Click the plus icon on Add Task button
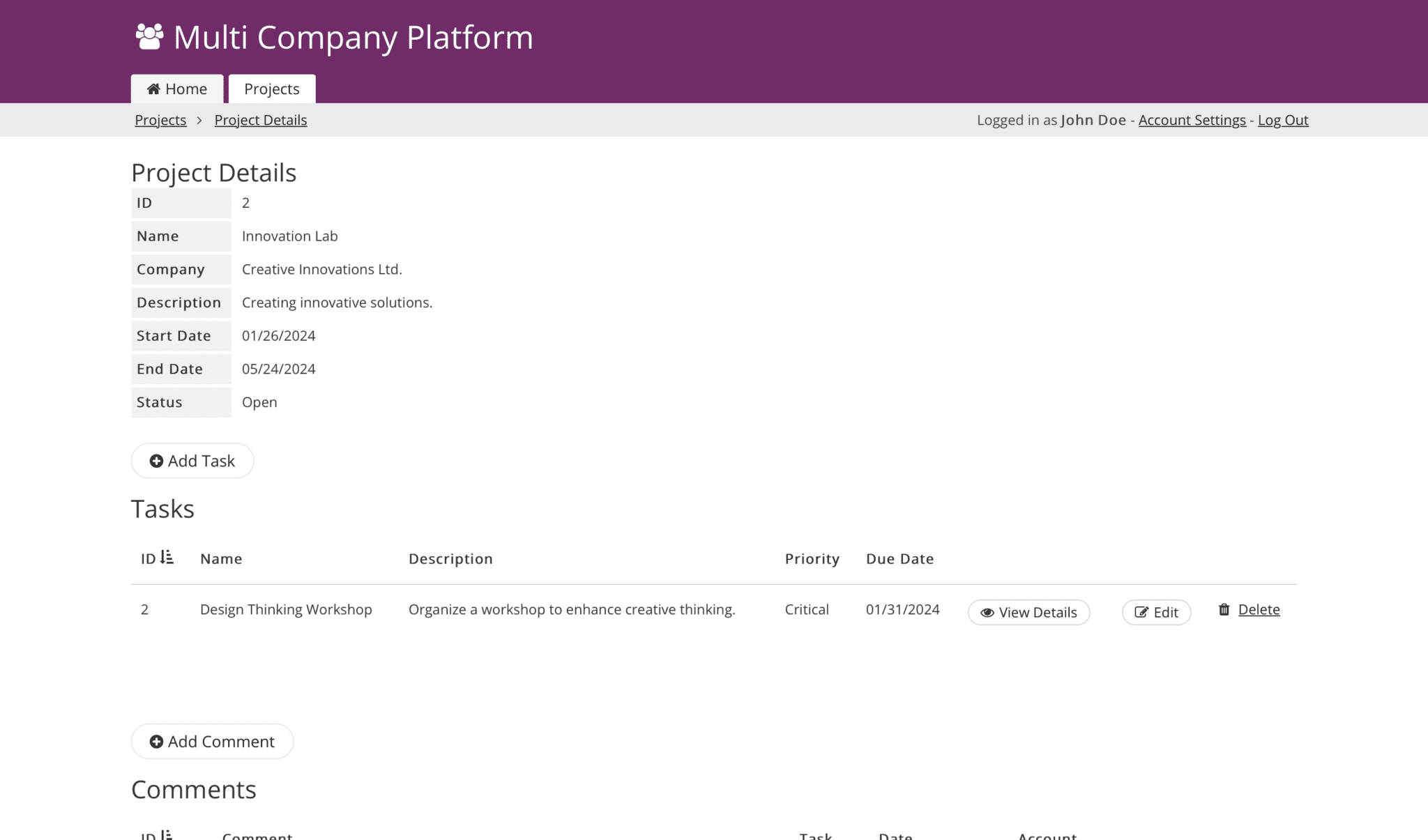Screen dimensions: 1428x840 [x=156, y=461]
